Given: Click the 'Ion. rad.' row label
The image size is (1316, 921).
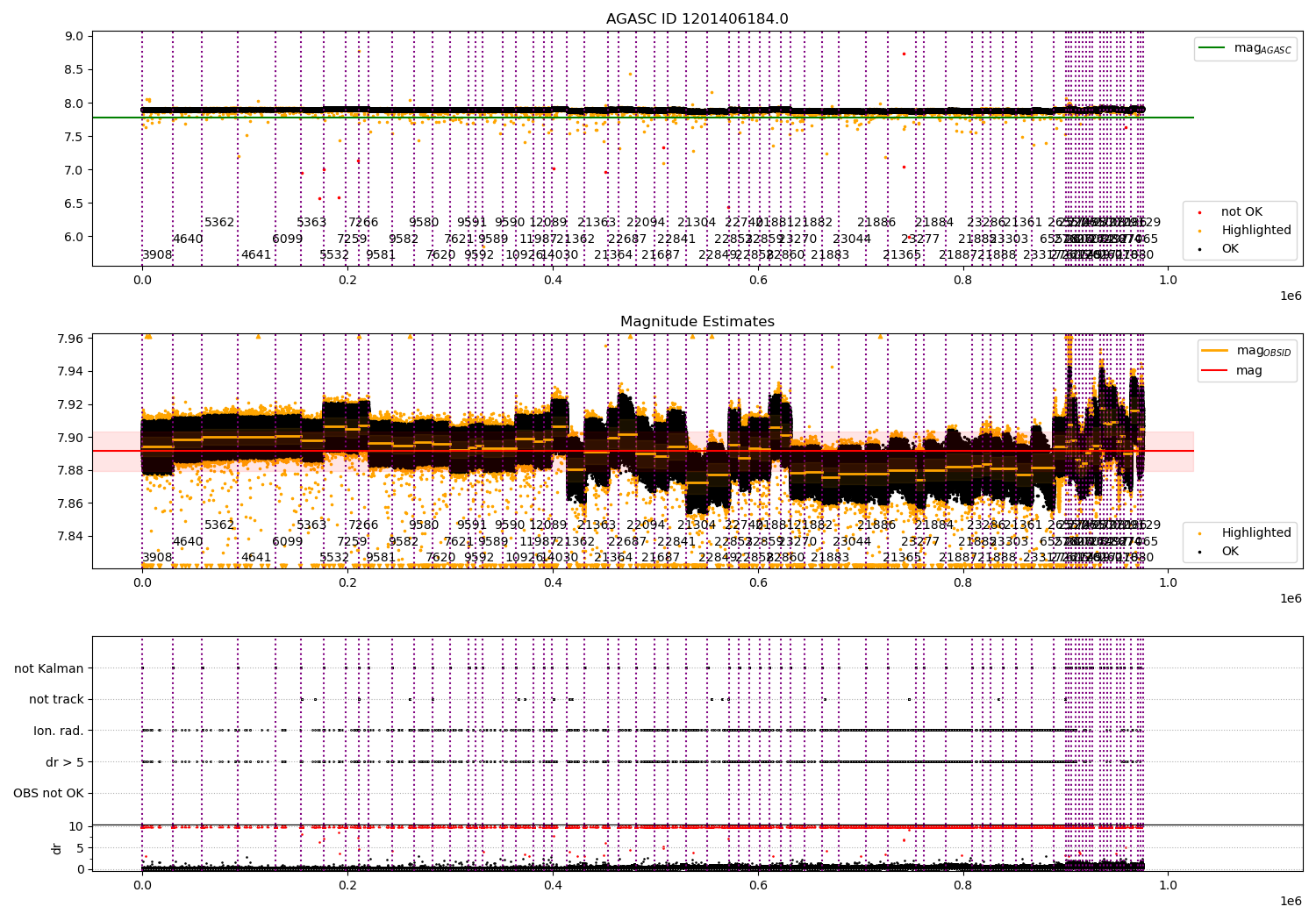Looking at the screenshot, I should pos(59,731).
